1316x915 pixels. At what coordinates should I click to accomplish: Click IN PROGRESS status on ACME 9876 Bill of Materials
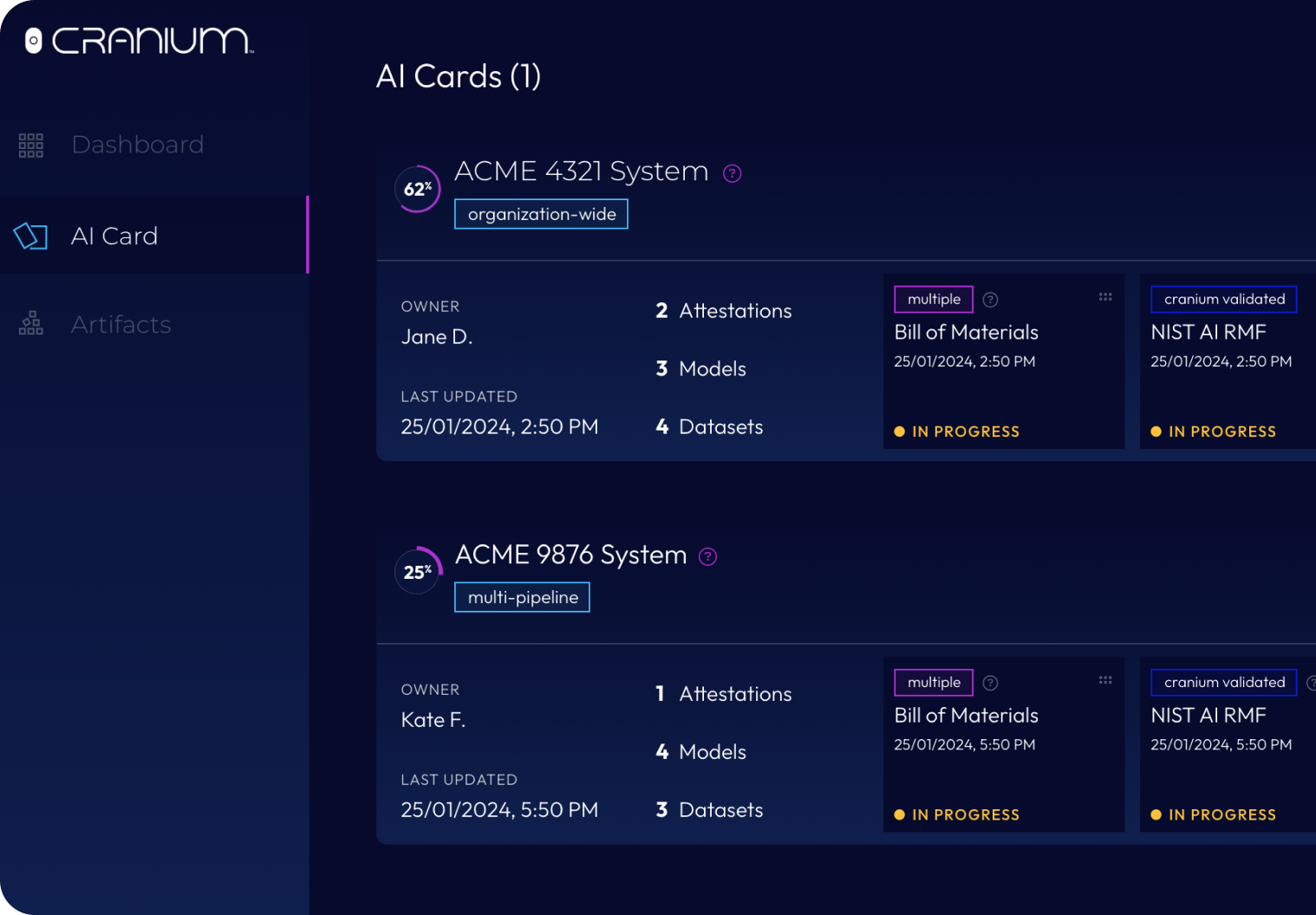[956, 814]
